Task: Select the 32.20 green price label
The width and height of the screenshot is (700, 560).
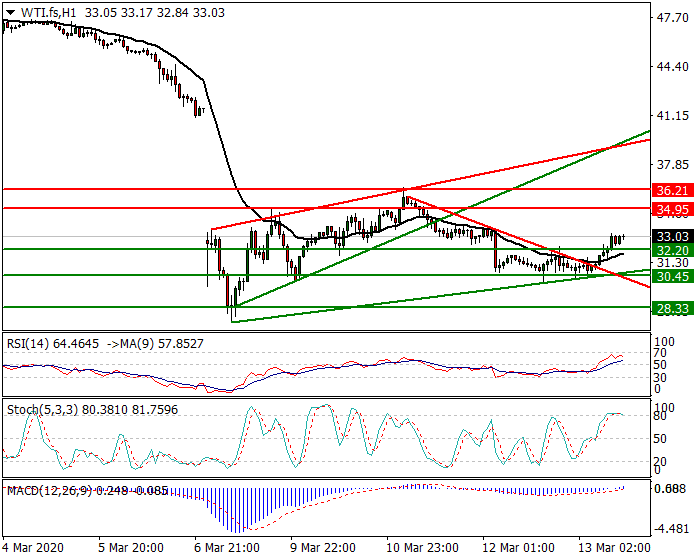Action: (x=673, y=250)
